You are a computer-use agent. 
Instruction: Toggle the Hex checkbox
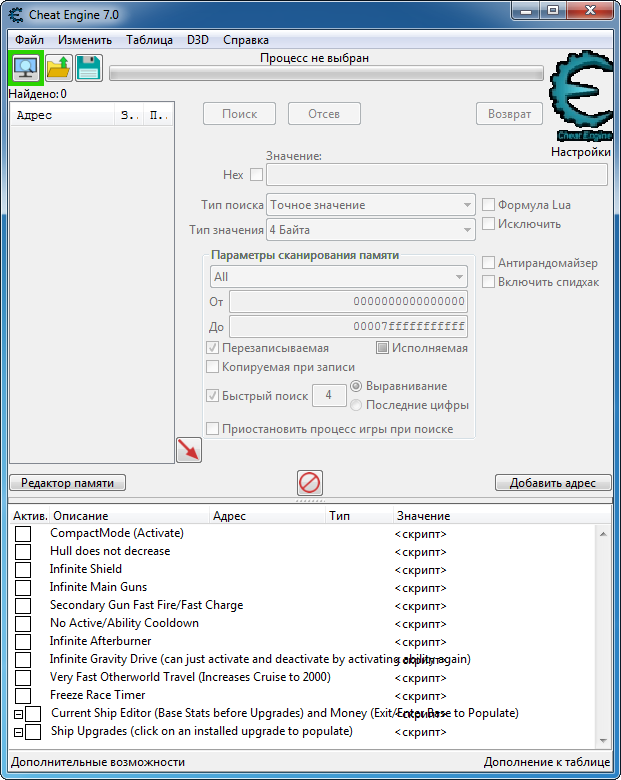tap(256, 175)
